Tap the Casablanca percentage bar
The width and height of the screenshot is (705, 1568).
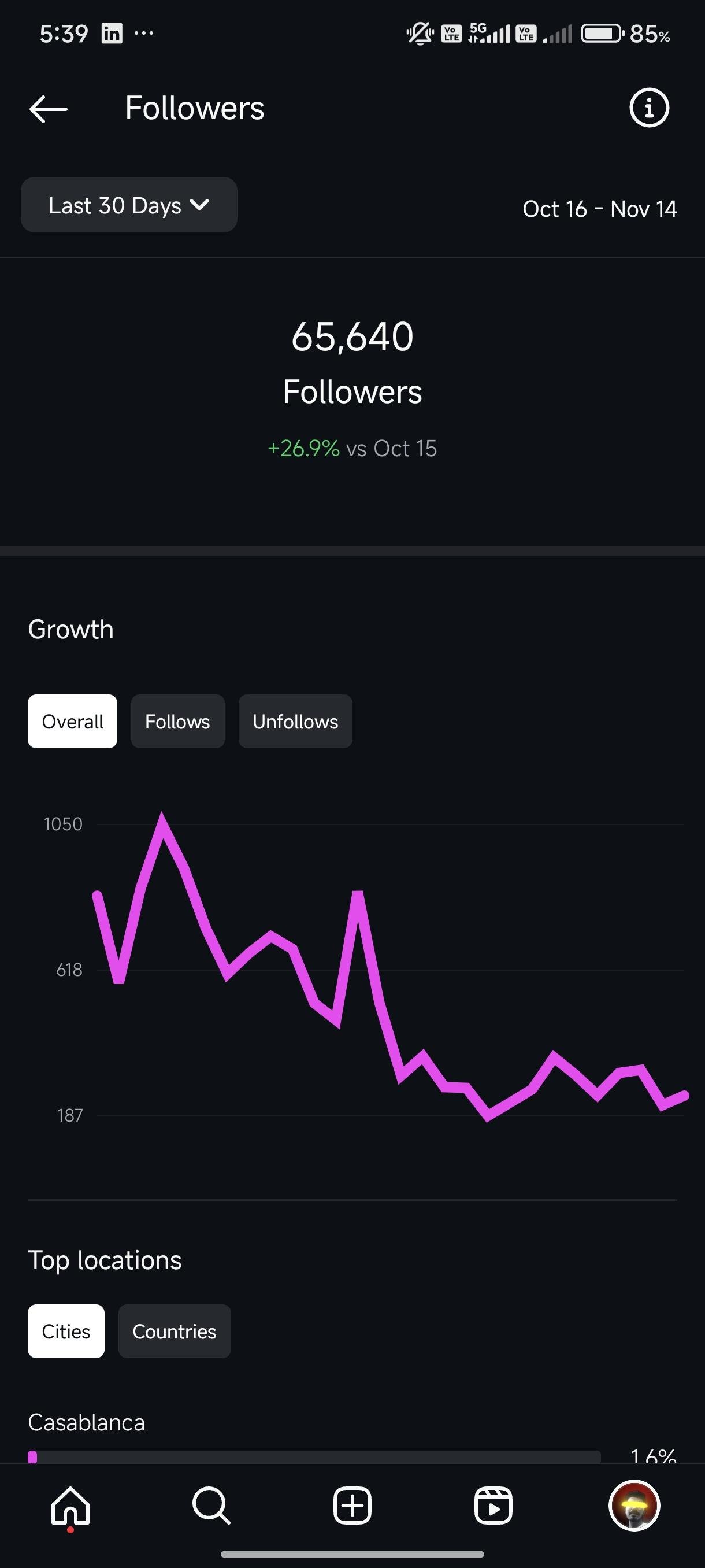pyautogui.click(x=314, y=1456)
